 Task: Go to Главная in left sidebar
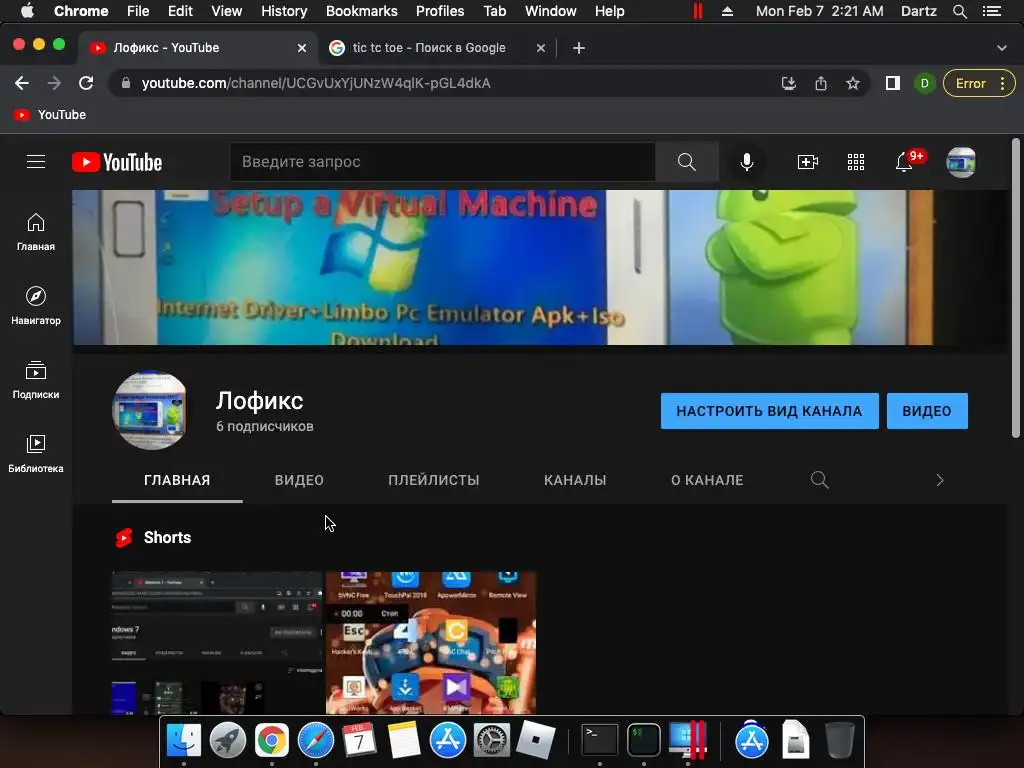[36, 232]
